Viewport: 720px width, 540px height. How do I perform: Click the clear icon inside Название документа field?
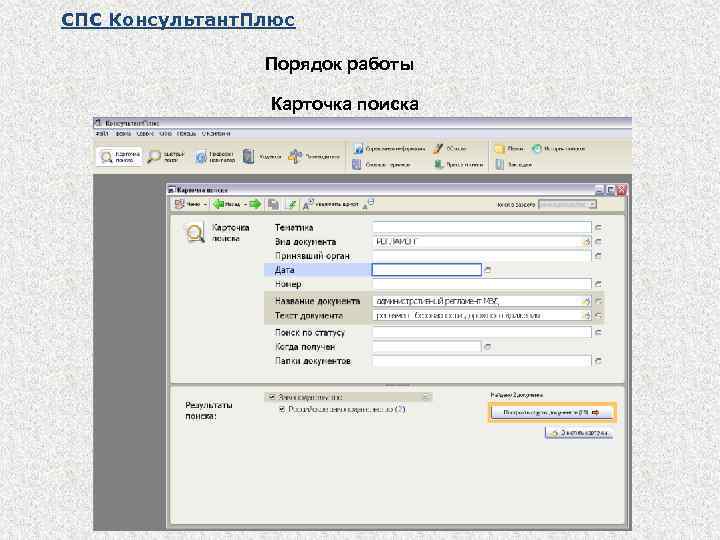[x=586, y=301]
